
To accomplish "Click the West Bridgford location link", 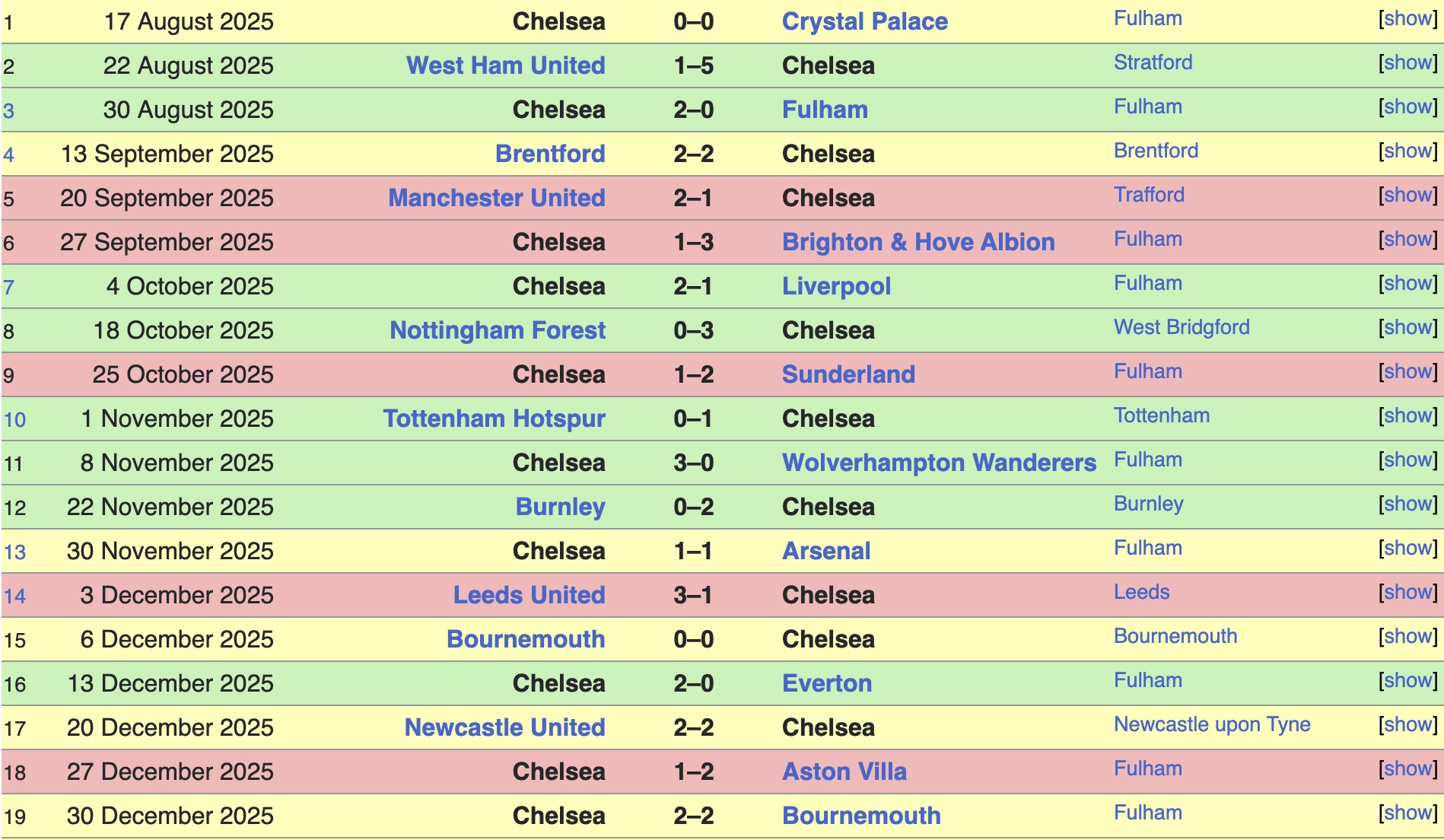I will [x=1182, y=327].
